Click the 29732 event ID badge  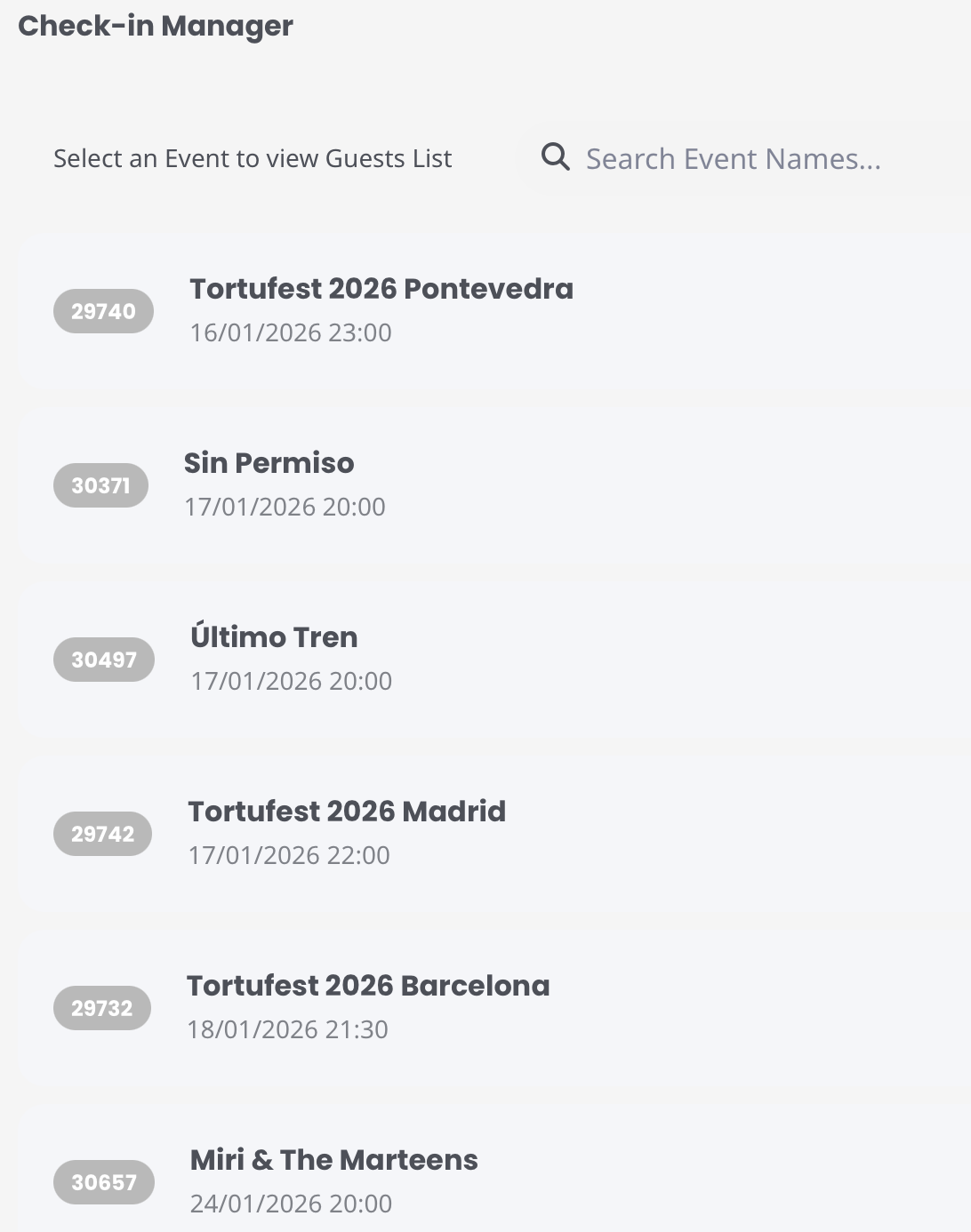[101, 1008]
